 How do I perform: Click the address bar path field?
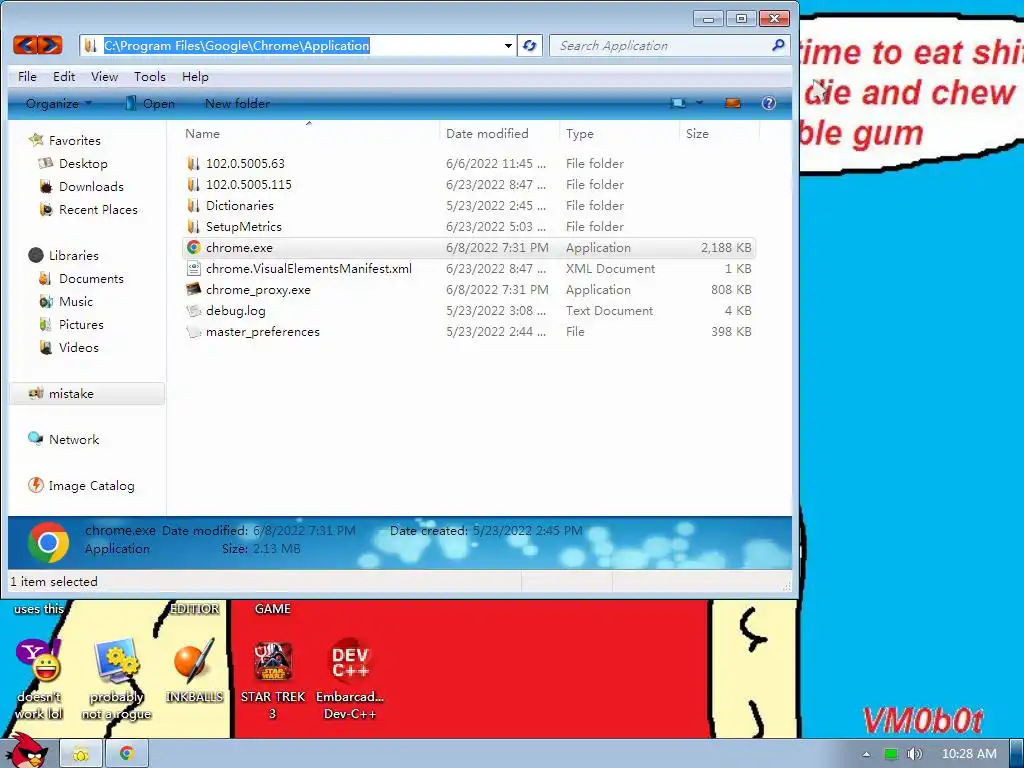click(x=298, y=46)
